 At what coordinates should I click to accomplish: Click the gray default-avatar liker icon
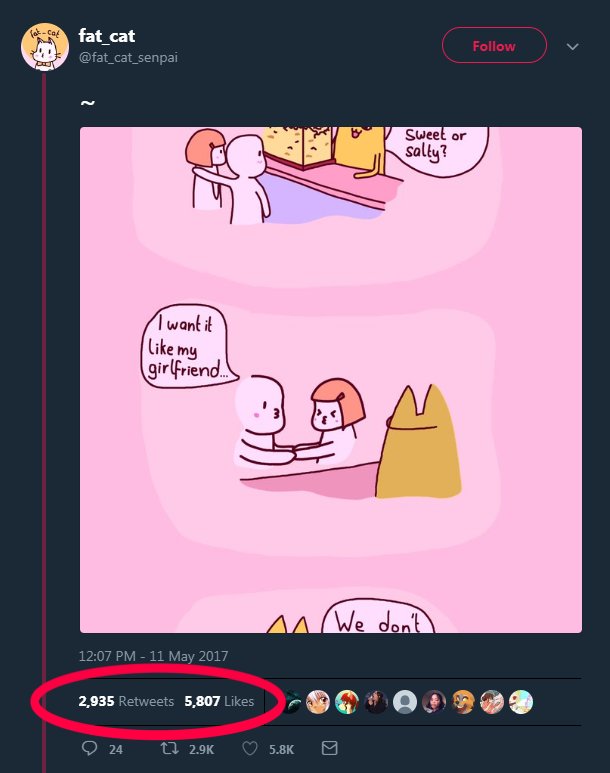point(405,702)
